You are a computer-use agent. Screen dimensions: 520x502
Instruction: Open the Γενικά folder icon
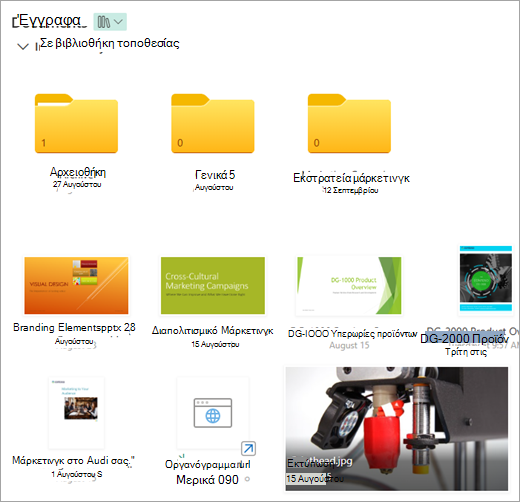coord(213,124)
